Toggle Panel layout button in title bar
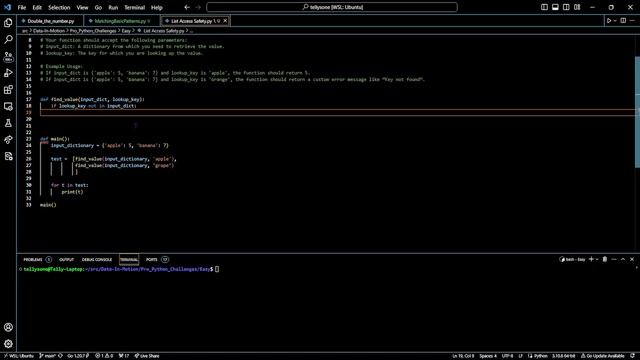 [555, 7]
